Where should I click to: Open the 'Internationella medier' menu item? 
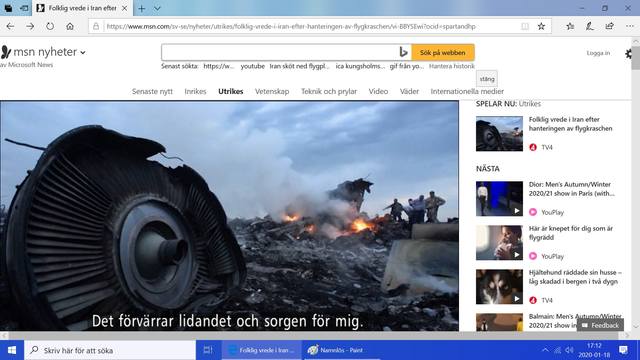pyautogui.click(x=467, y=91)
